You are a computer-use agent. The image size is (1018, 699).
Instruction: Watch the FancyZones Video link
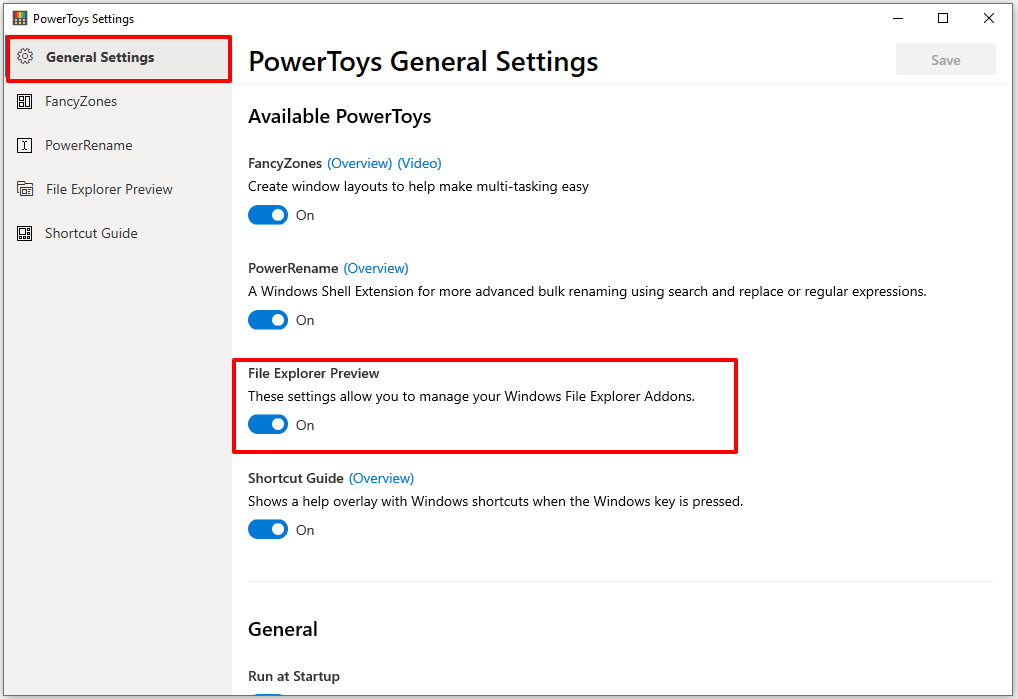coord(419,163)
